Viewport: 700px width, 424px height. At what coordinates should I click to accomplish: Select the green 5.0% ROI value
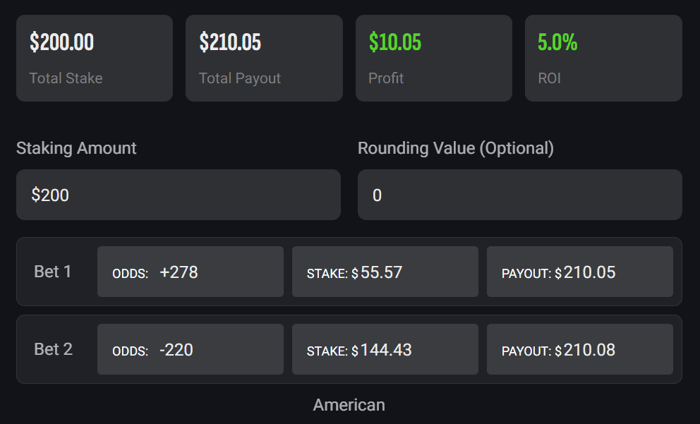point(557,43)
